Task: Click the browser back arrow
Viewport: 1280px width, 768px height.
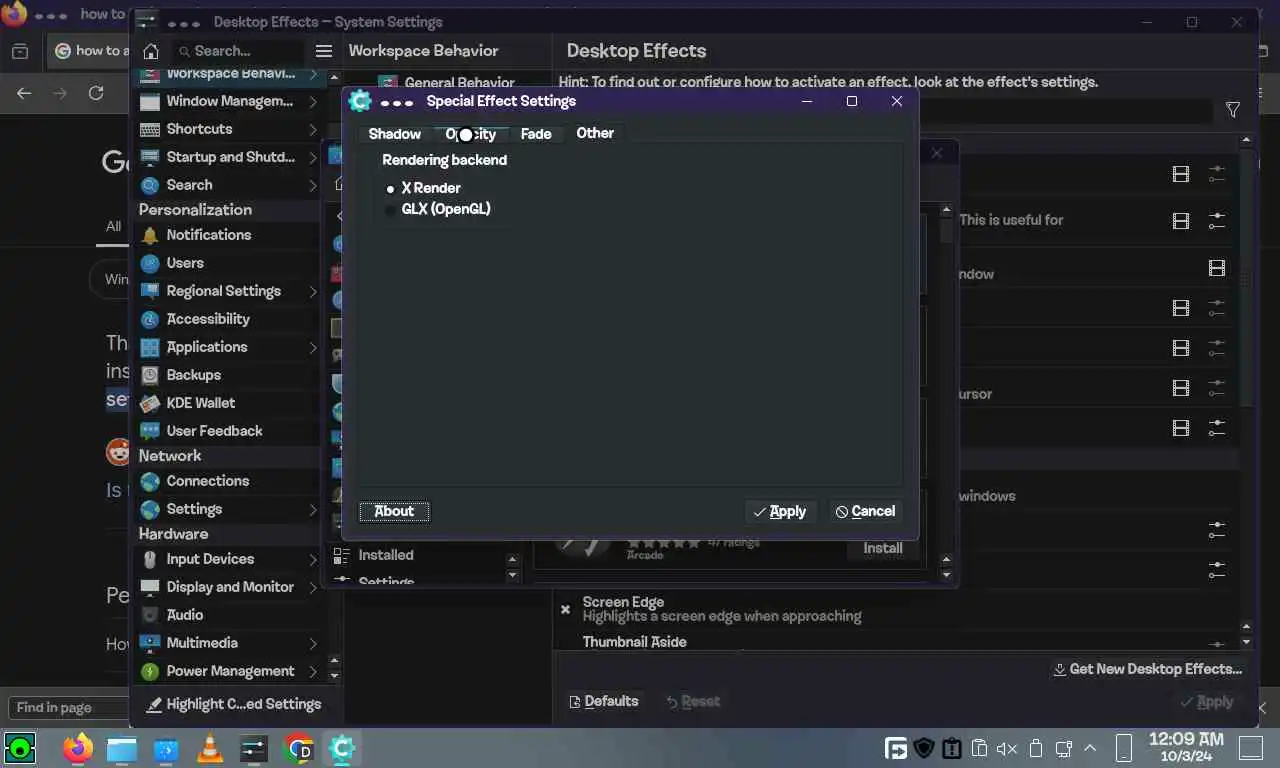Action: pos(24,93)
